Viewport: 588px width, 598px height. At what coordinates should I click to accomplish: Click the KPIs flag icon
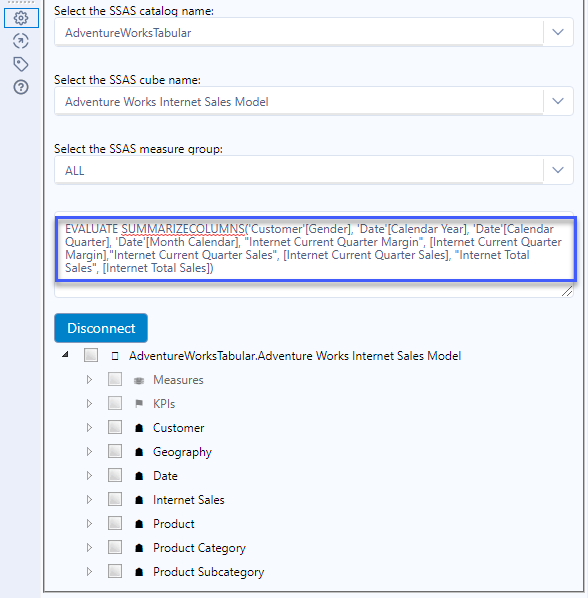[x=139, y=404]
